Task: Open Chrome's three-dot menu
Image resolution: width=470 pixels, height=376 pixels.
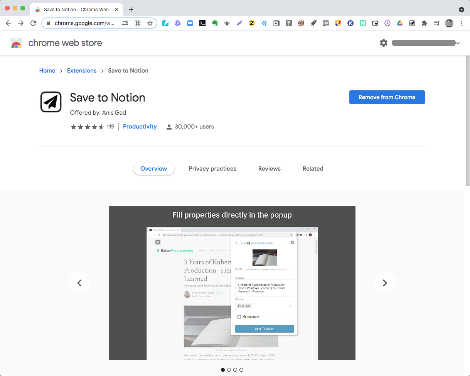Action: 461,23
